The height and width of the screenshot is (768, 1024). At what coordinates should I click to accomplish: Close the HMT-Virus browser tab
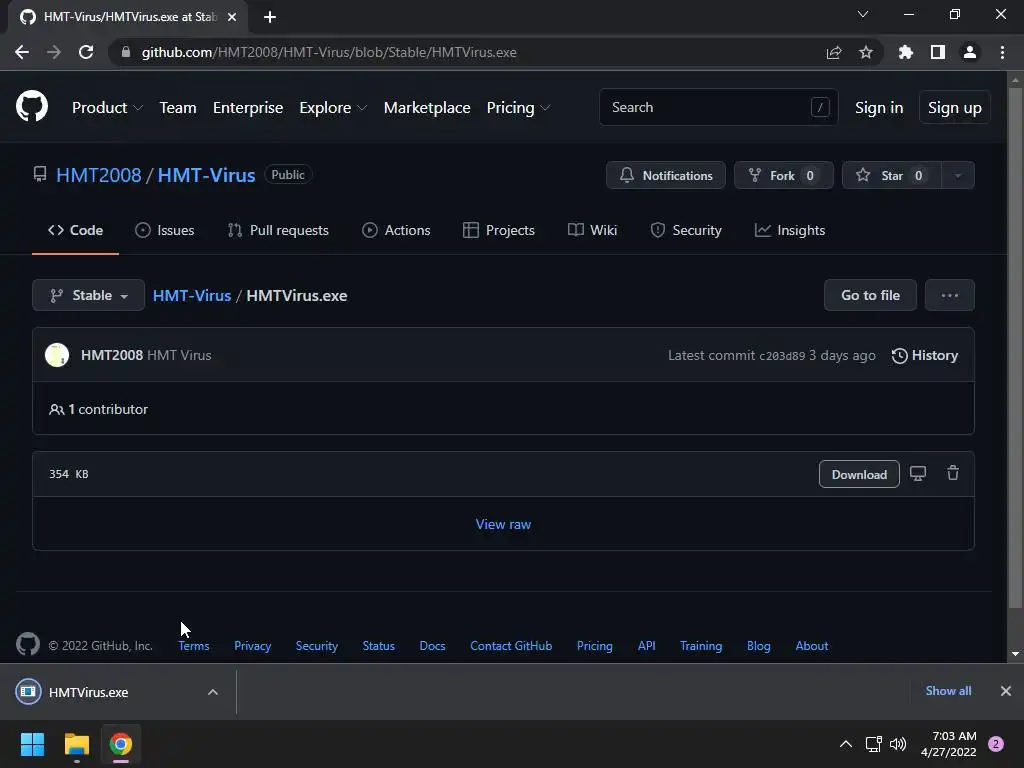pyautogui.click(x=232, y=17)
